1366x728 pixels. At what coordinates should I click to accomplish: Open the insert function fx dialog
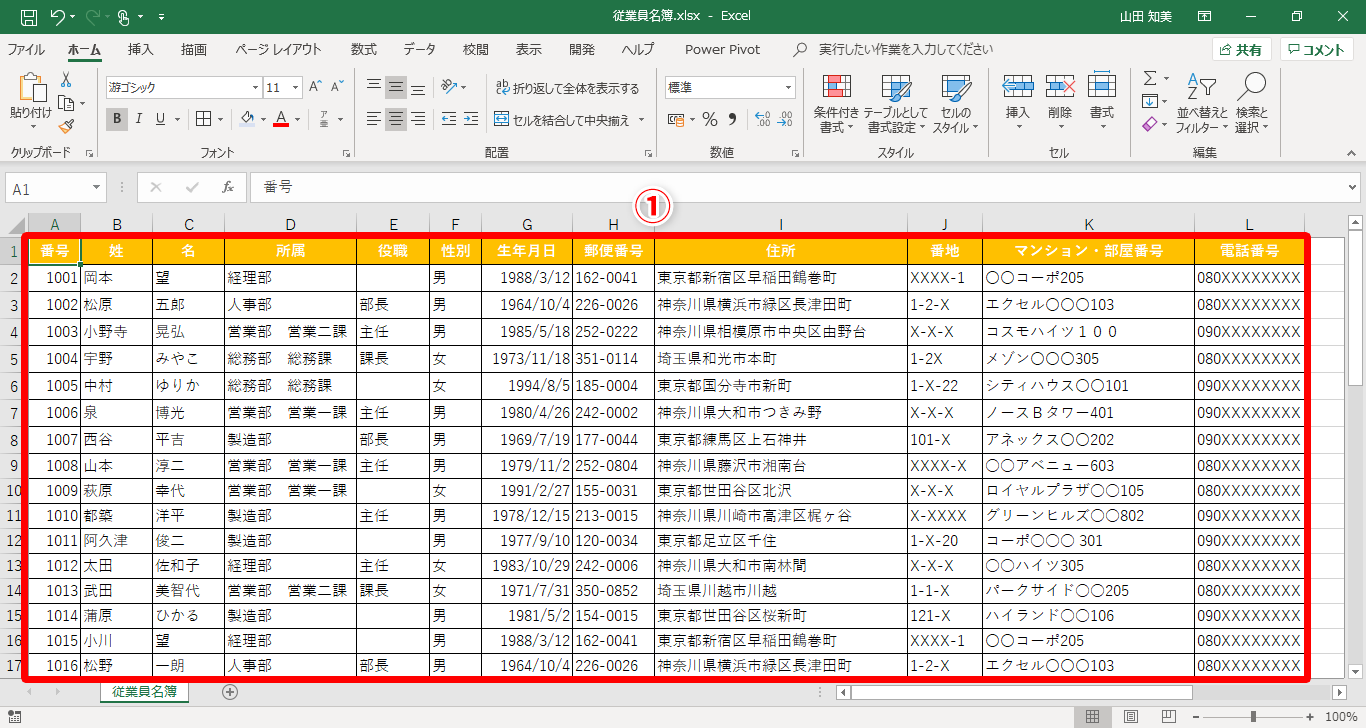click(228, 187)
